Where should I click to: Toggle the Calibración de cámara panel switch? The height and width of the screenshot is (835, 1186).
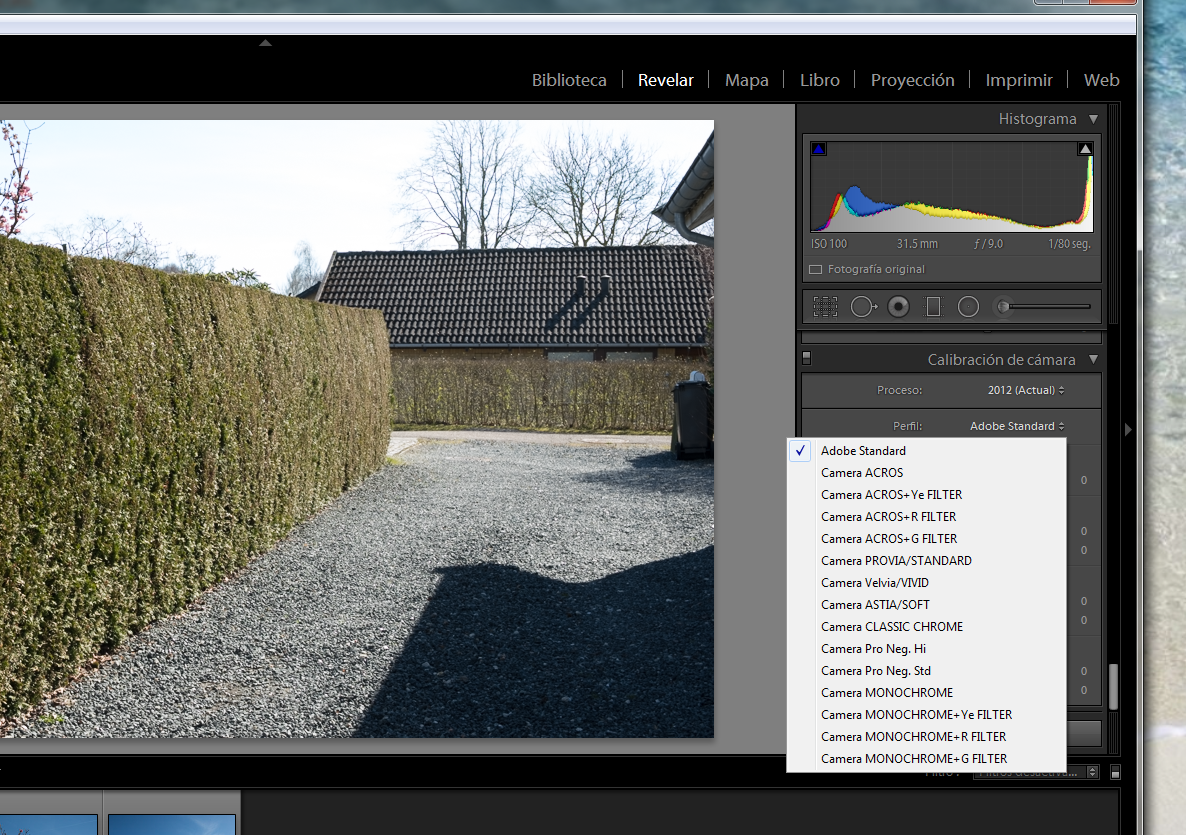[806, 358]
